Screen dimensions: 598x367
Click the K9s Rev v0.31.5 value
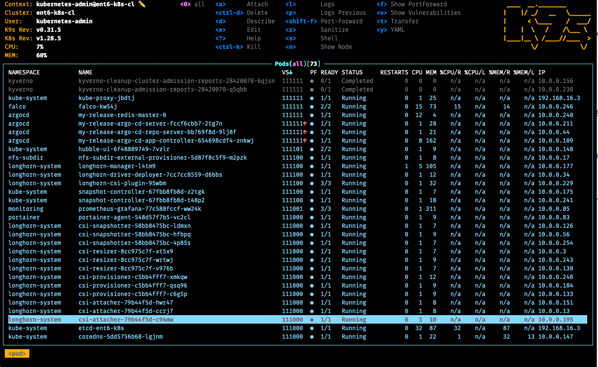48,30
